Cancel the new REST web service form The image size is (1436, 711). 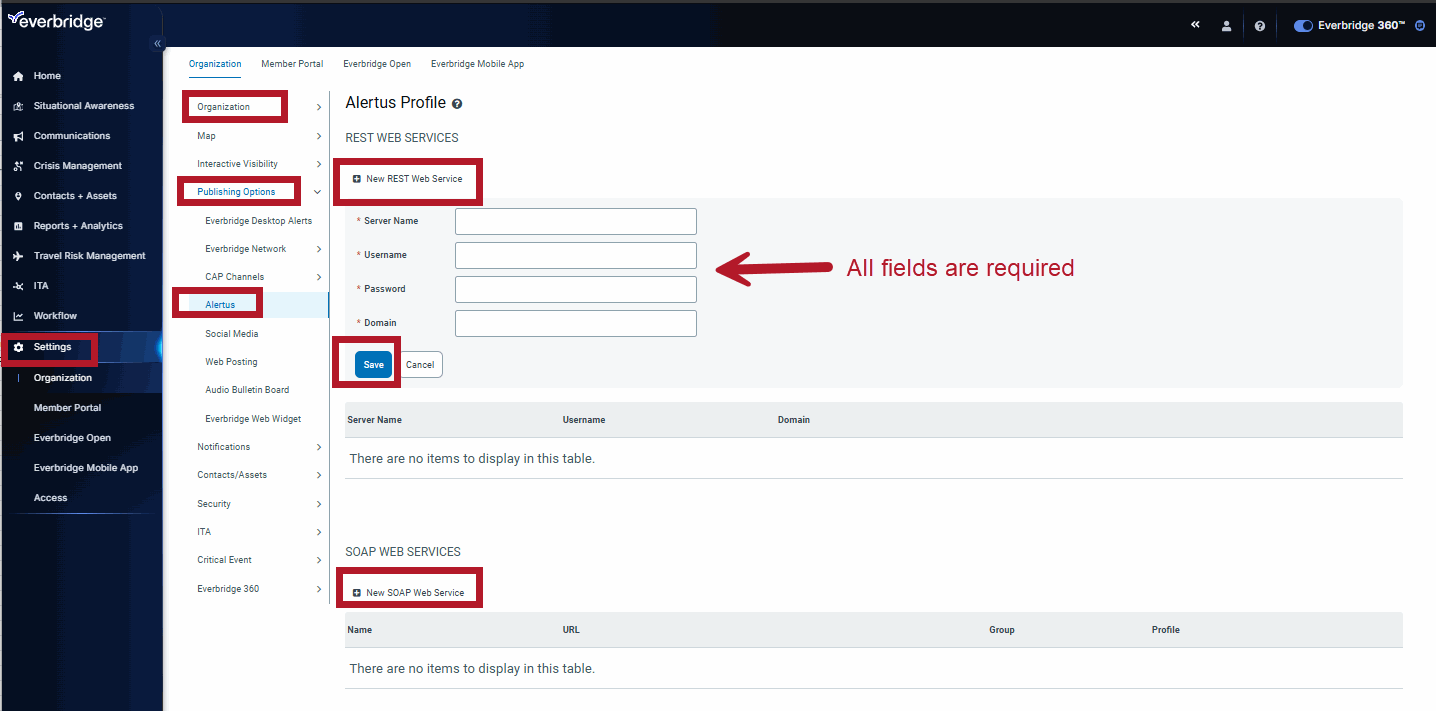pos(420,365)
